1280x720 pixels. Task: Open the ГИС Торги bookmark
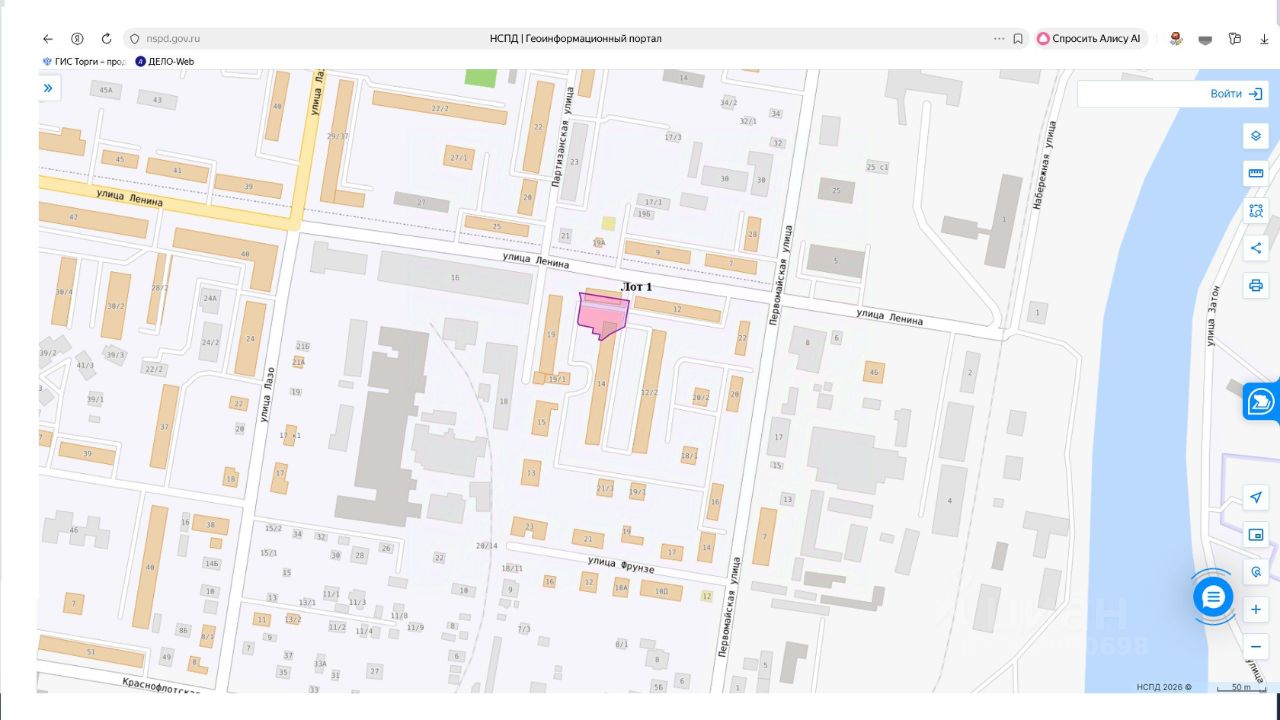pos(83,61)
